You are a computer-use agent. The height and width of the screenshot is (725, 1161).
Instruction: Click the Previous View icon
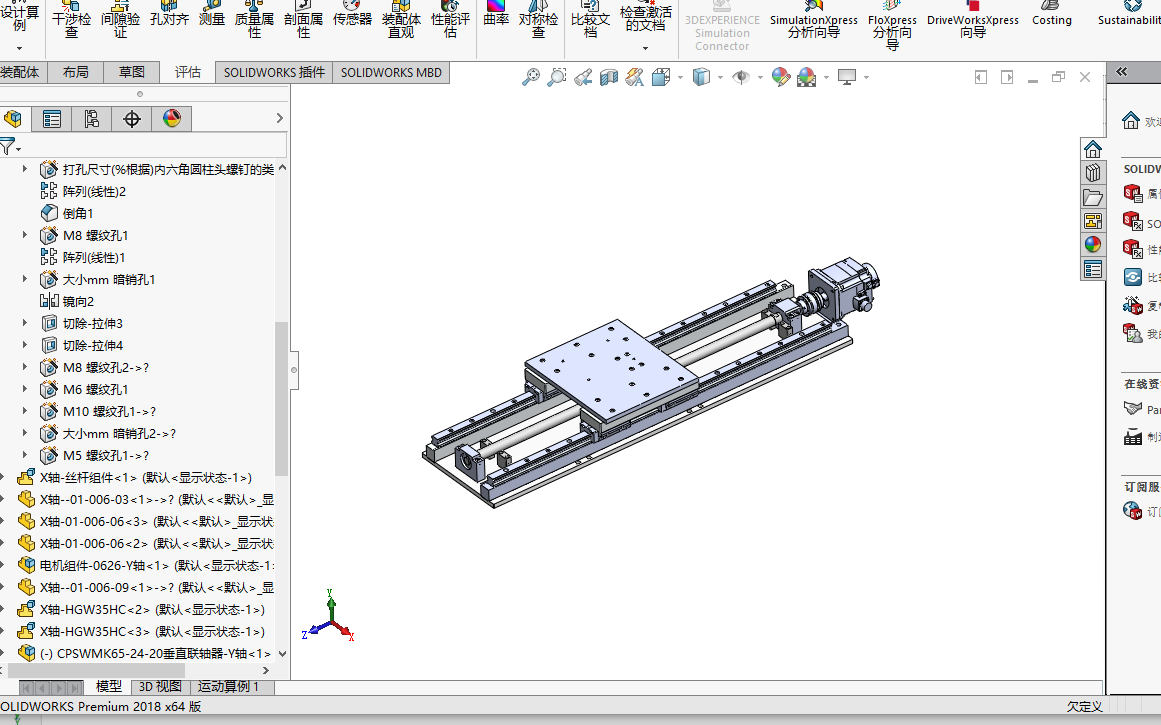pyautogui.click(x=583, y=77)
